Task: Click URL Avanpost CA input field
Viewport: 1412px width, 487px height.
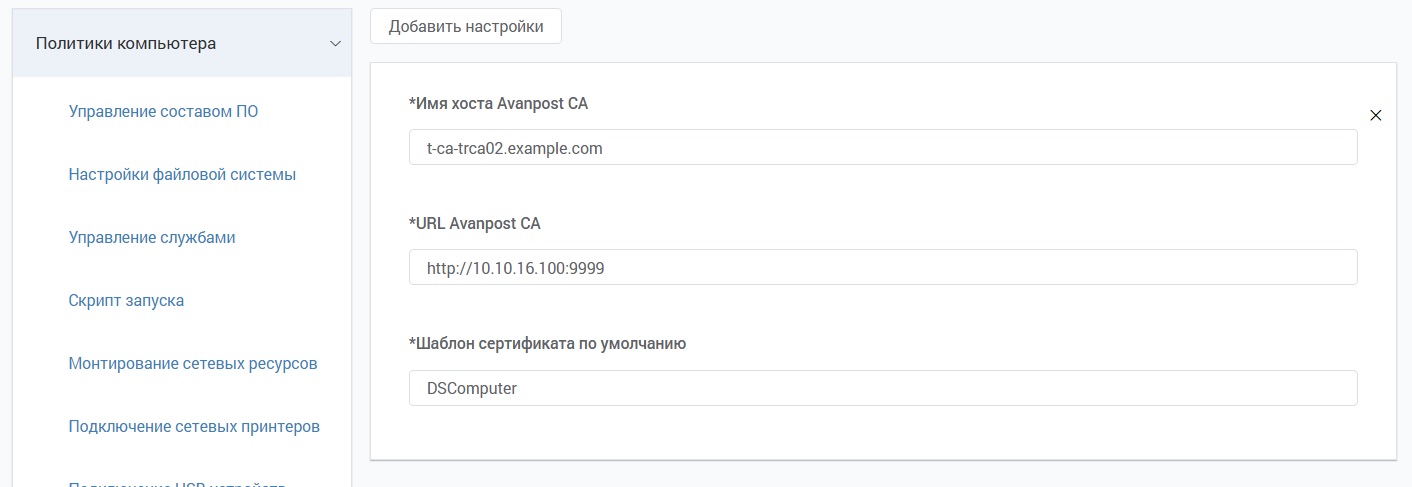Action: coord(883,268)
